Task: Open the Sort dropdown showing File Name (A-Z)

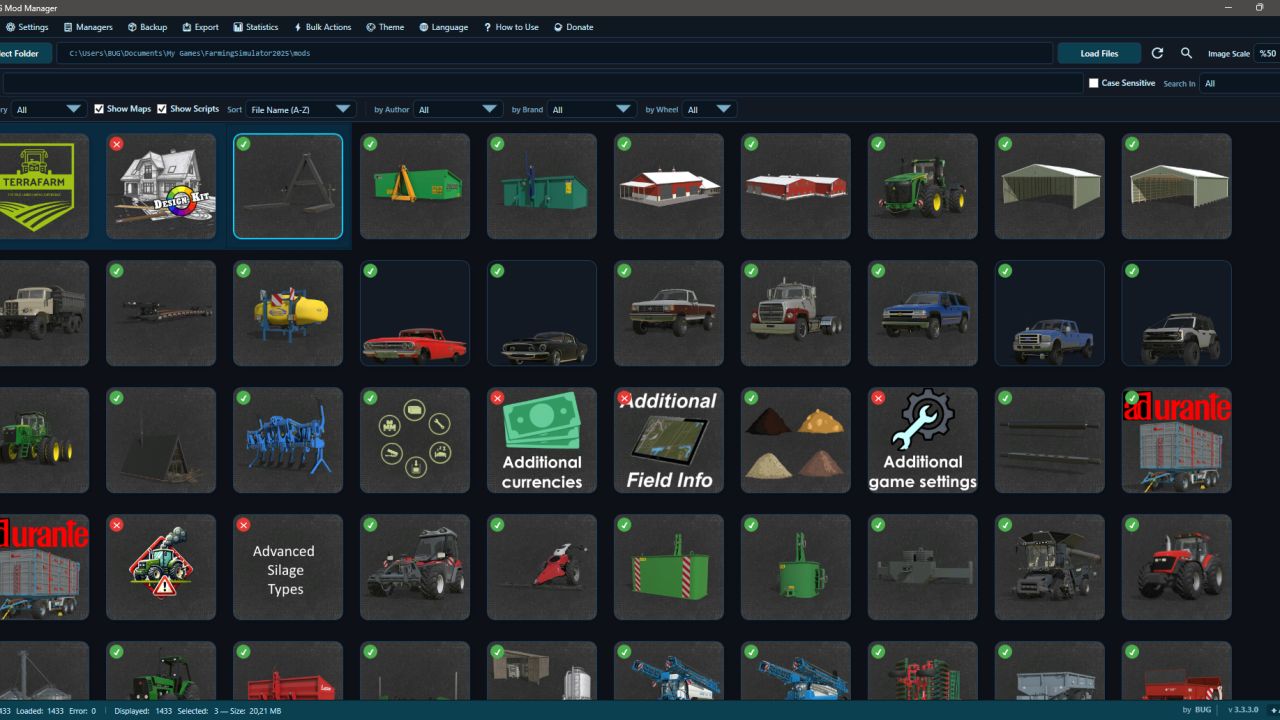Action: (301, 109)
